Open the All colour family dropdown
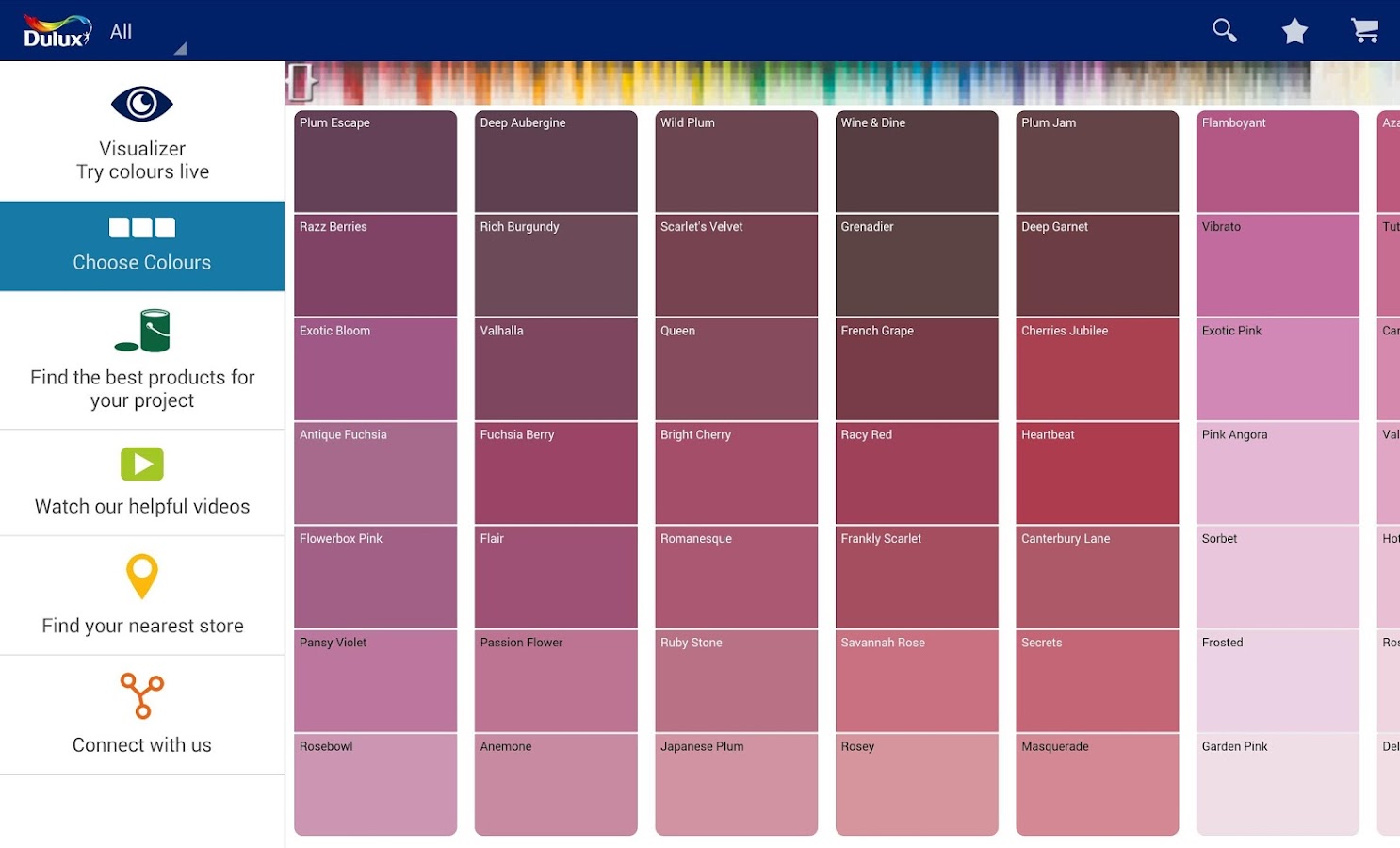The width and height of the screenshot is (1400, 848). click(x=121, y=30)
